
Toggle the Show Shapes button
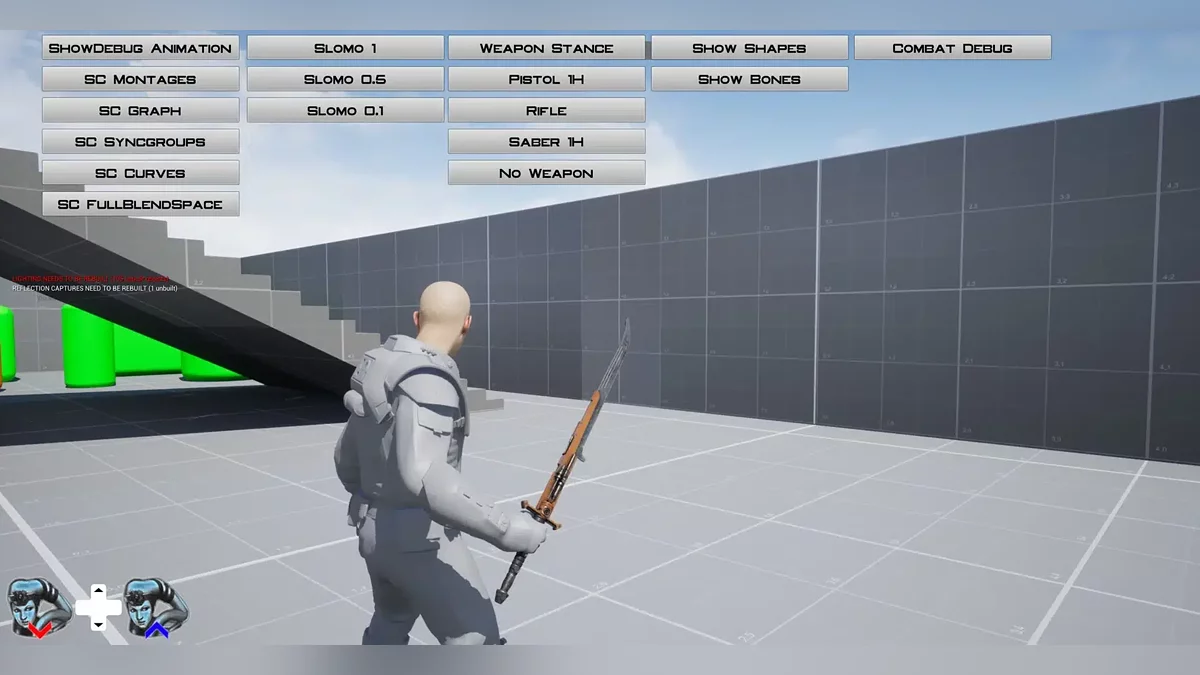pyautogui.click(x=750, y=48)
